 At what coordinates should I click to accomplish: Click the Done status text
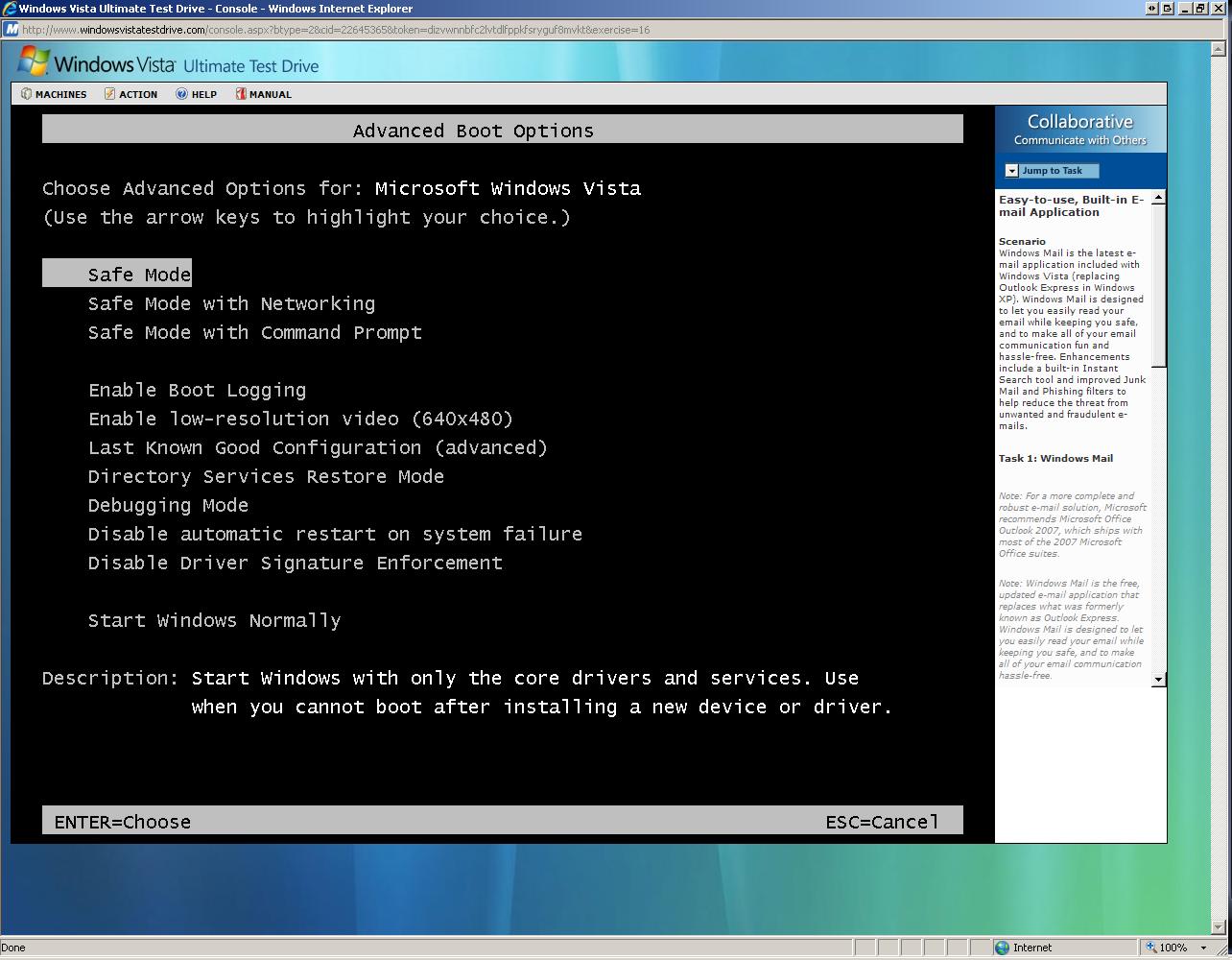click(13, 948)
